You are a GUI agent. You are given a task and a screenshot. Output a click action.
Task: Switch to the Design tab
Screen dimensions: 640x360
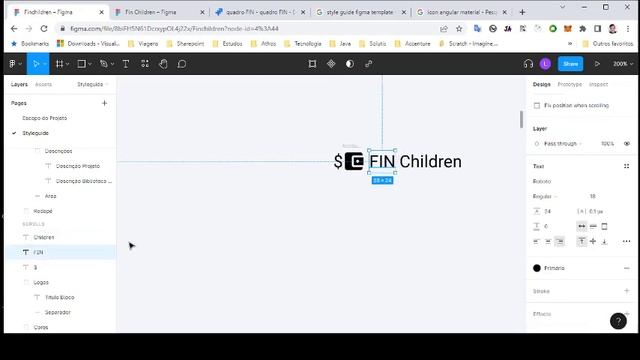542,84
